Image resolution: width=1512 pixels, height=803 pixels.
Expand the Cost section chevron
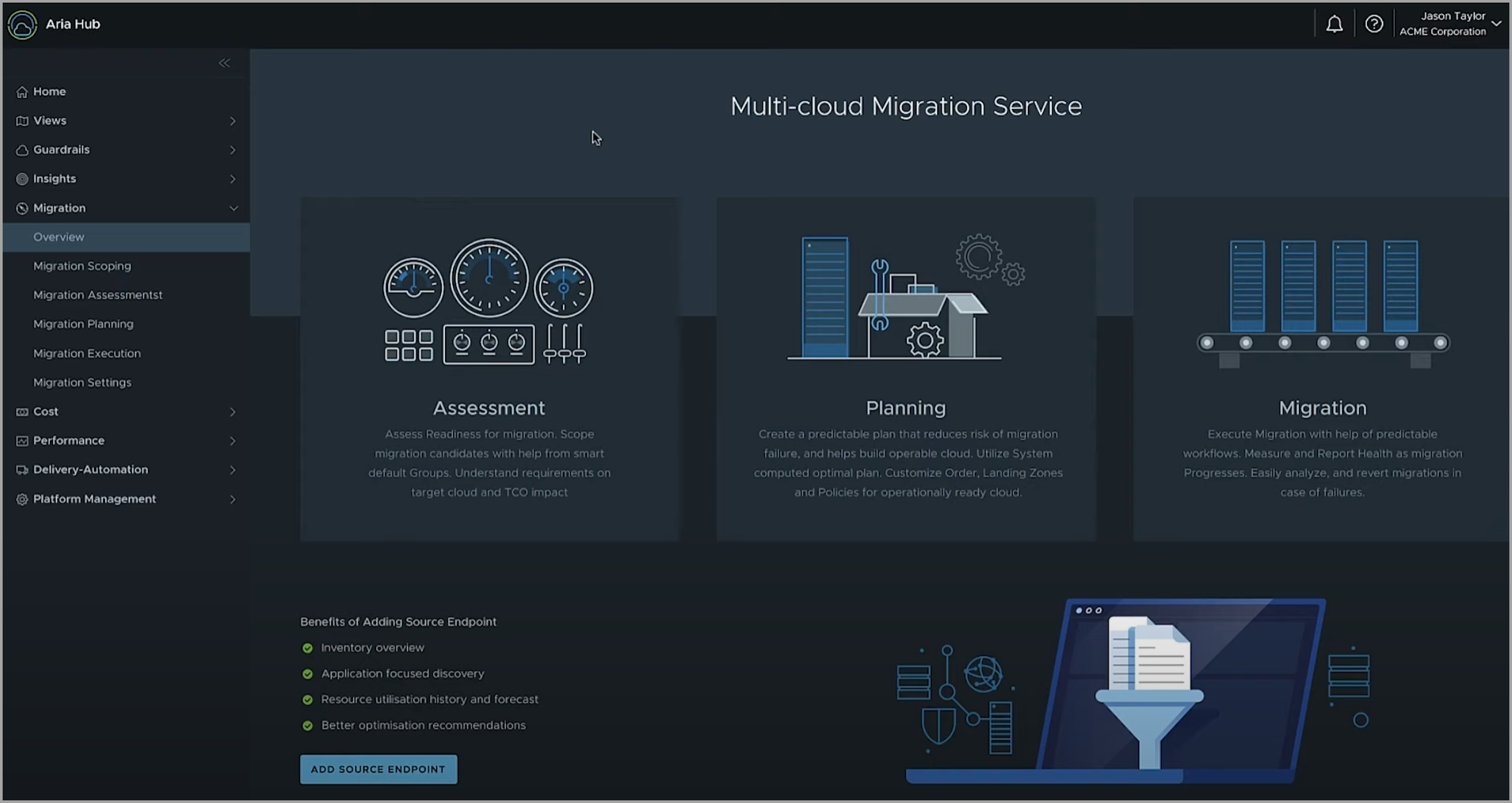pos(232,412)
